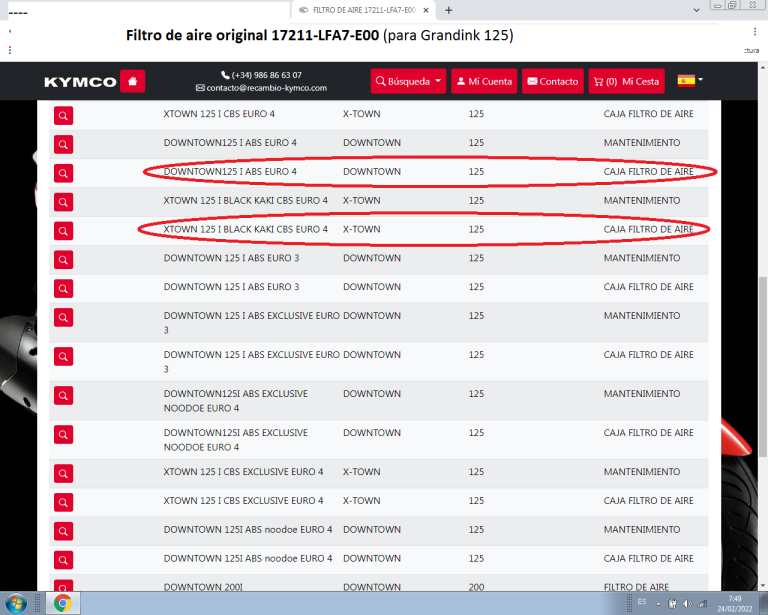Expand the Spanish flag language selector

click(x=690, y=80)
